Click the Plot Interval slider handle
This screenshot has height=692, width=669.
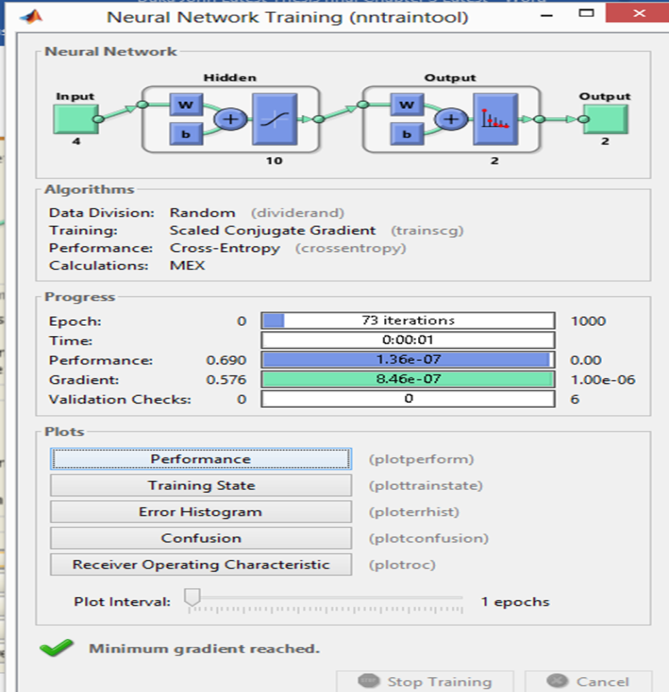tap(192, 599)
